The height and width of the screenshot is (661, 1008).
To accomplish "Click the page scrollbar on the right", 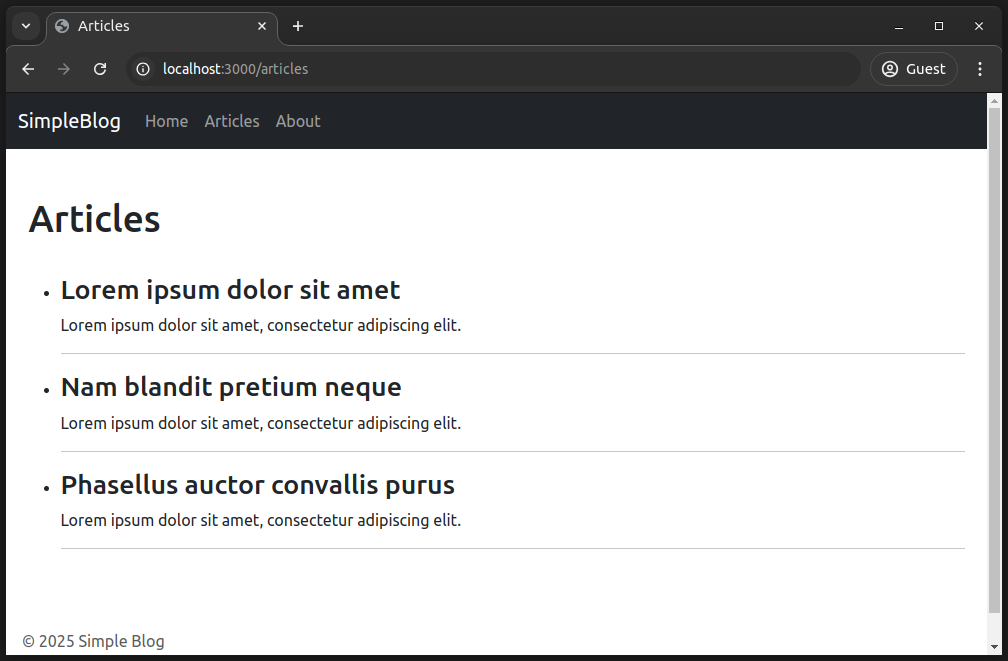I will point(994,350).
